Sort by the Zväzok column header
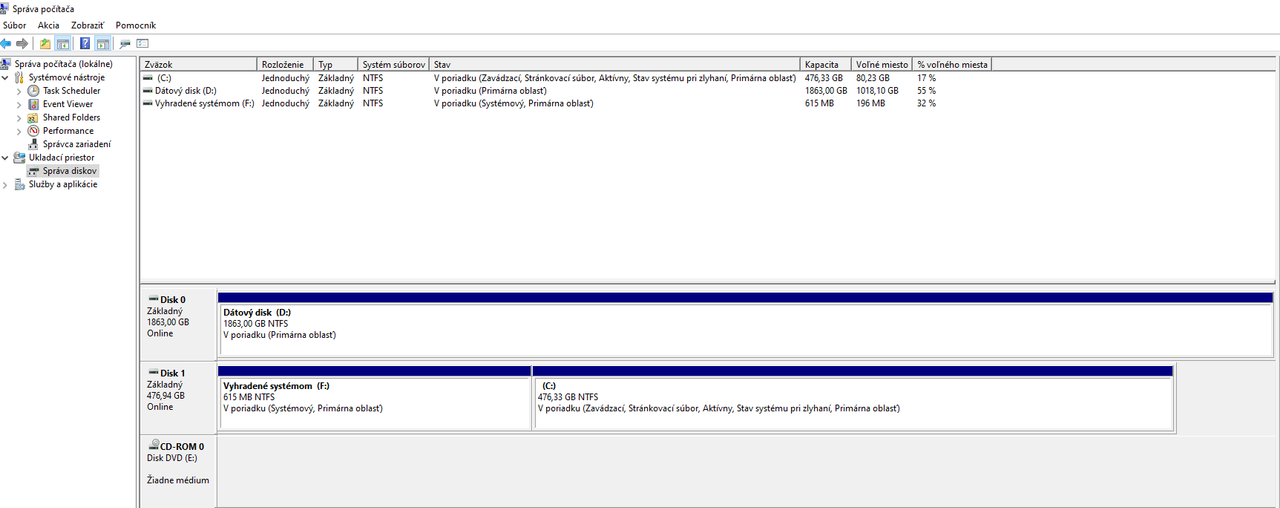The width and height of the screenshot is (1280, 508). pyautogui.click(x=199, y=64)
